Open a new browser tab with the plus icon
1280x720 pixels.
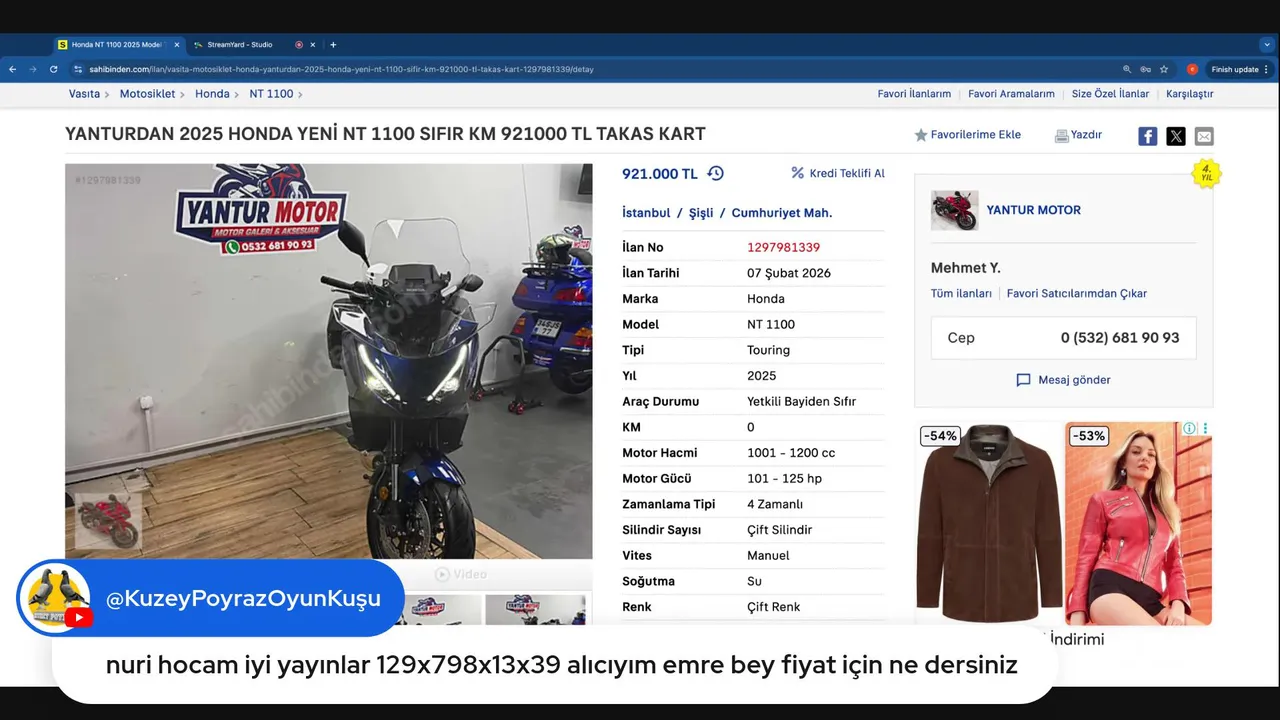point(333,45)
